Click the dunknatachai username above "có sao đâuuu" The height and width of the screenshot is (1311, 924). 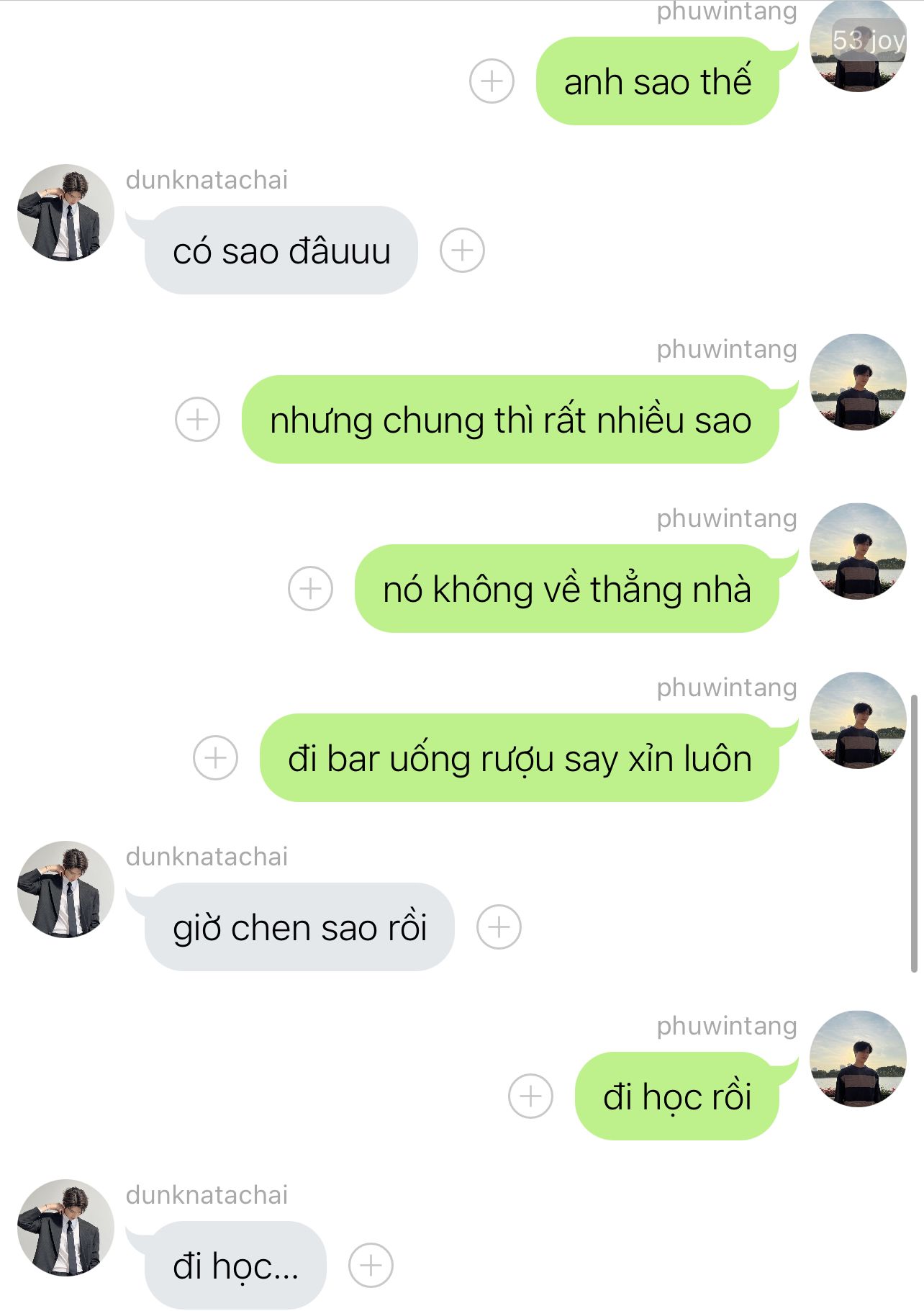[207, 180]
